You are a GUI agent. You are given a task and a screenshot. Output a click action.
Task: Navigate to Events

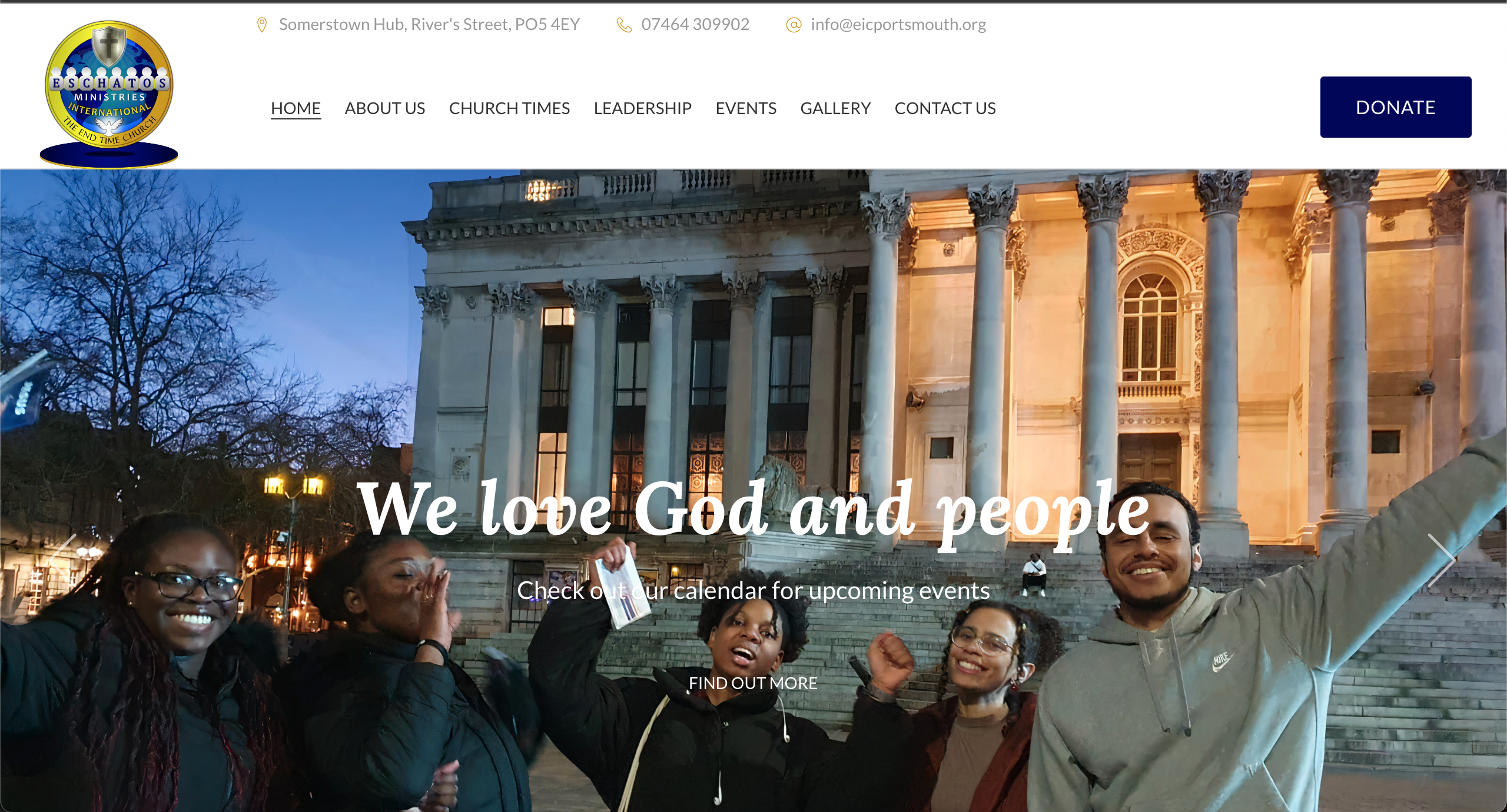click(x=746, y=108)
